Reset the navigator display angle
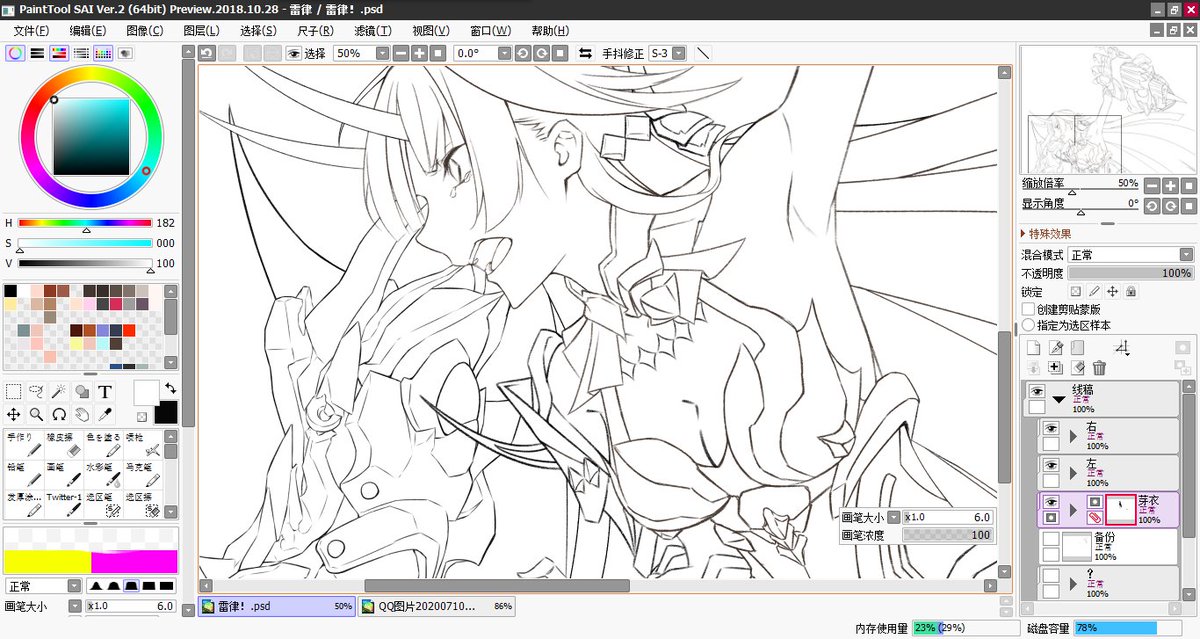 (1188, 204)
